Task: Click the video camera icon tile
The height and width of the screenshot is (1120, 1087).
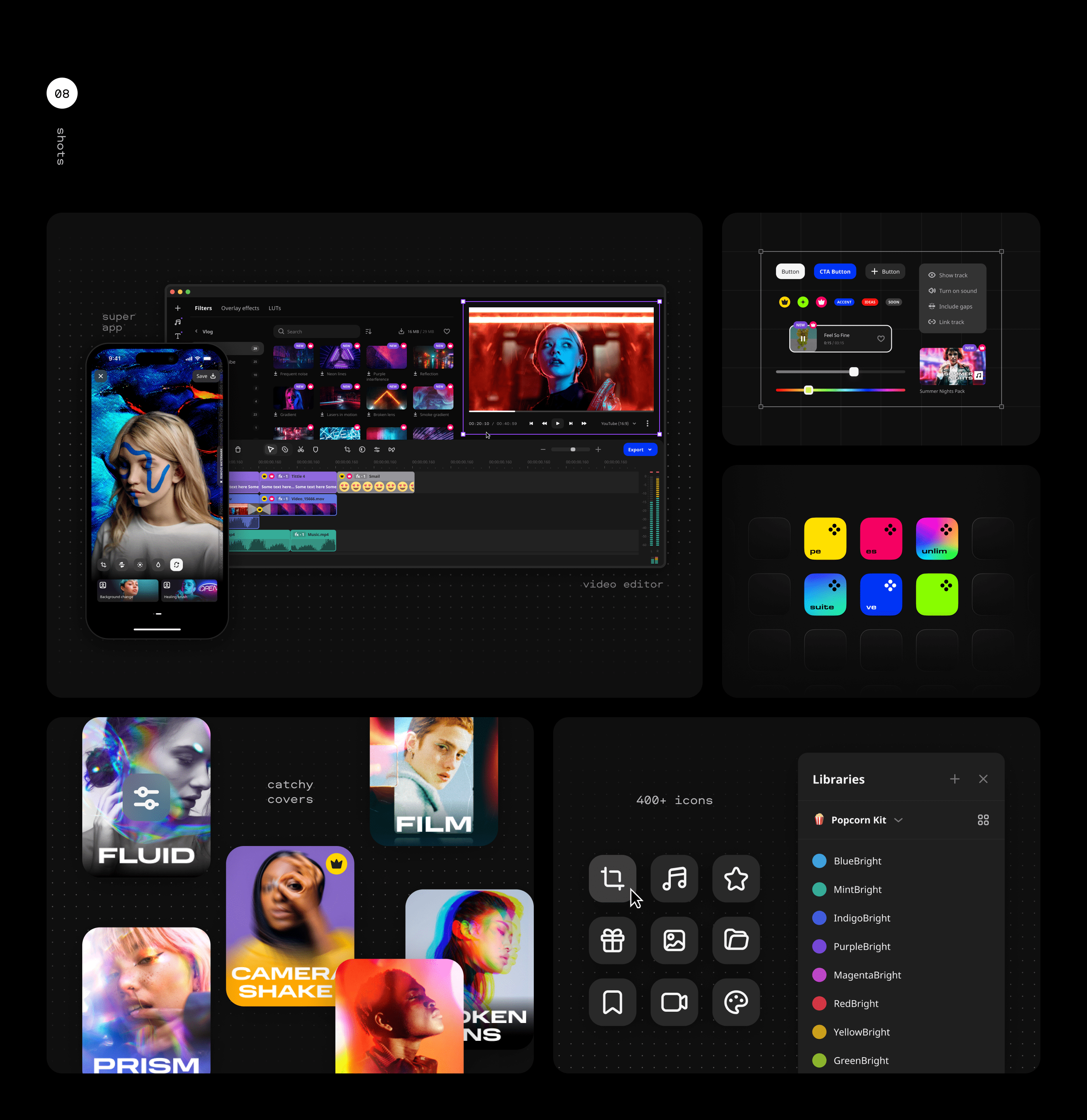Action: 674,1002
